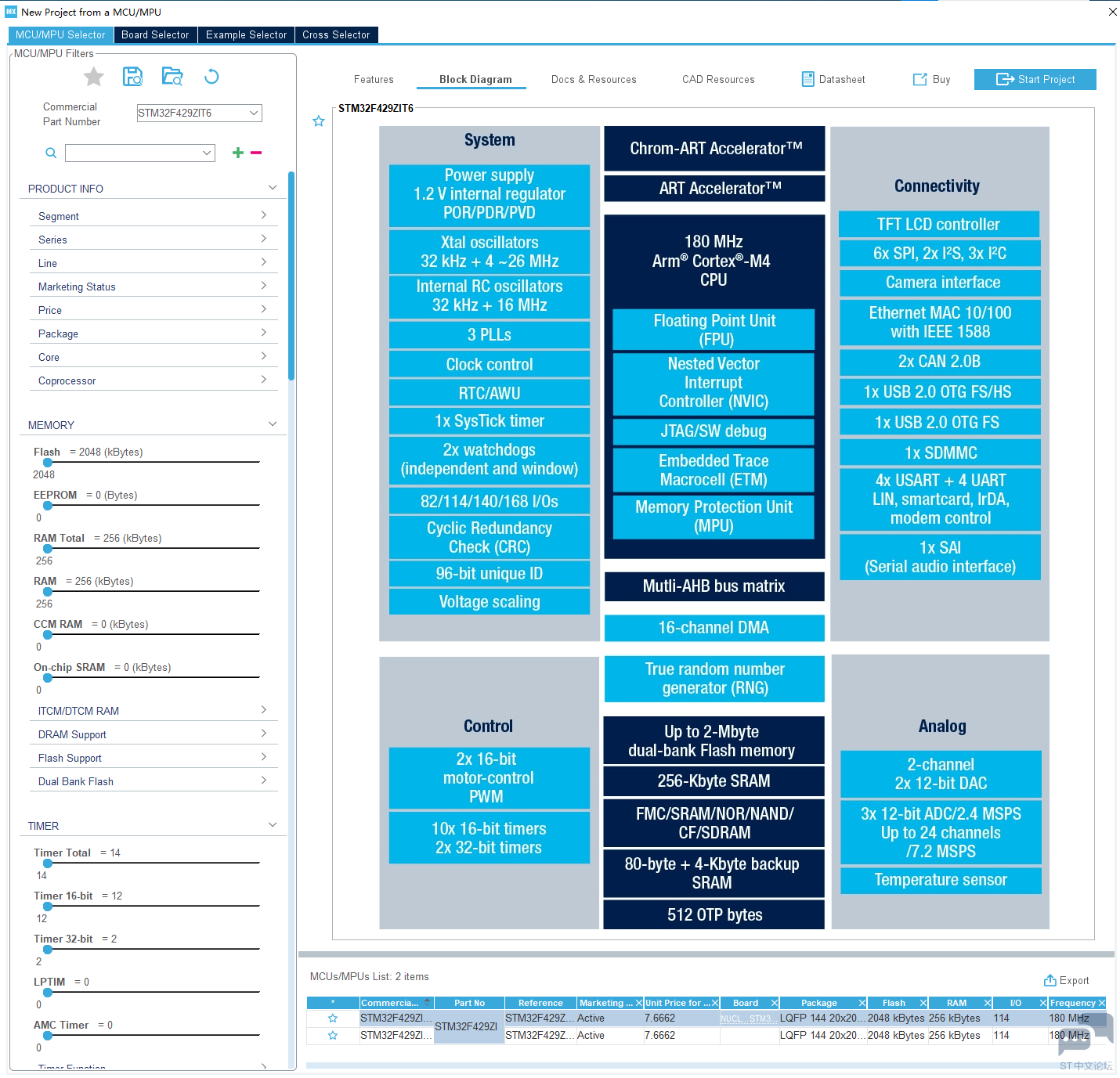Click the EEPROM slider handle
Image resolution: width=1120 pixels, height=1078 pixels.
pos(48,506)
